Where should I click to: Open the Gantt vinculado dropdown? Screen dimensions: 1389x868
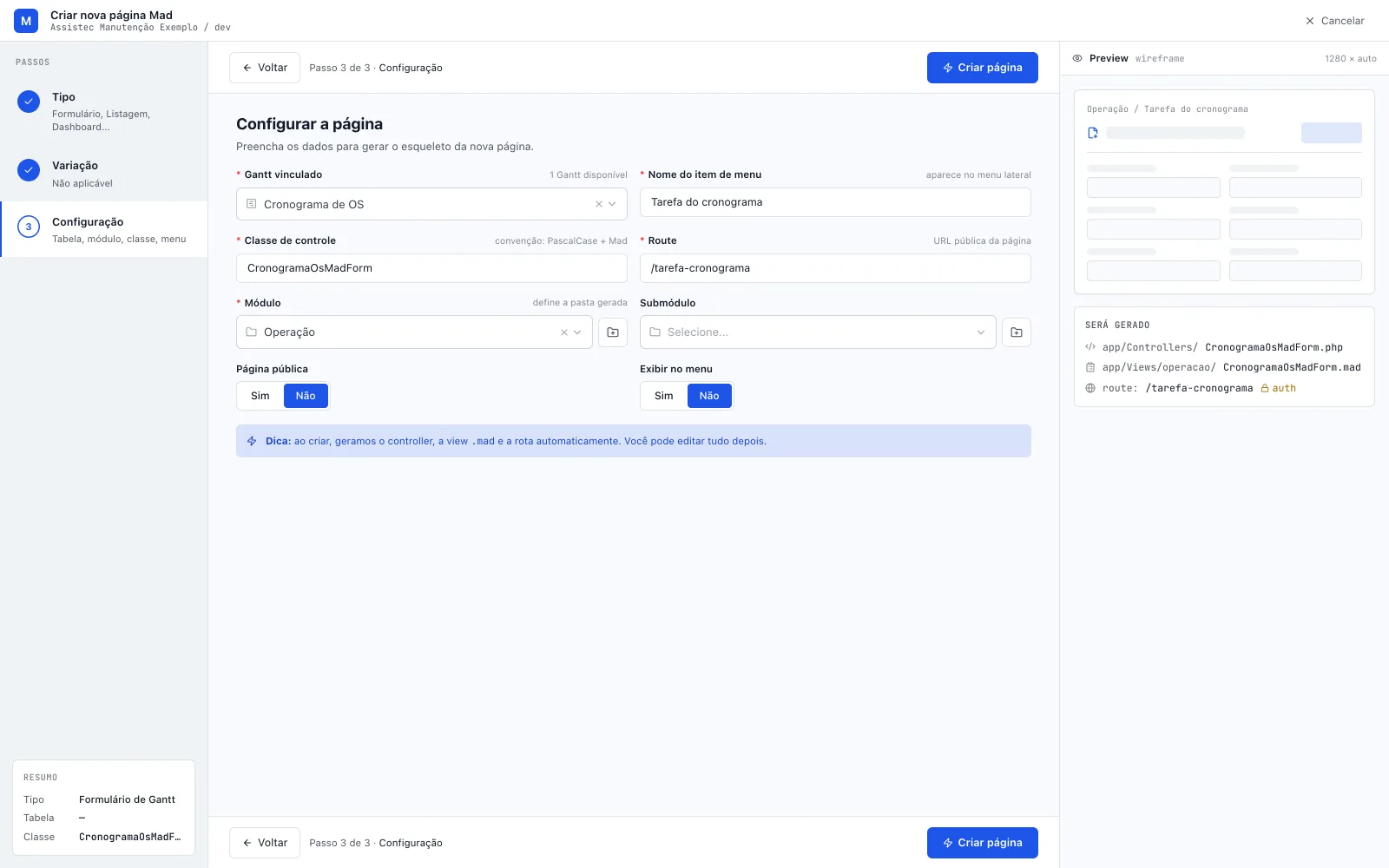point(431,204)
